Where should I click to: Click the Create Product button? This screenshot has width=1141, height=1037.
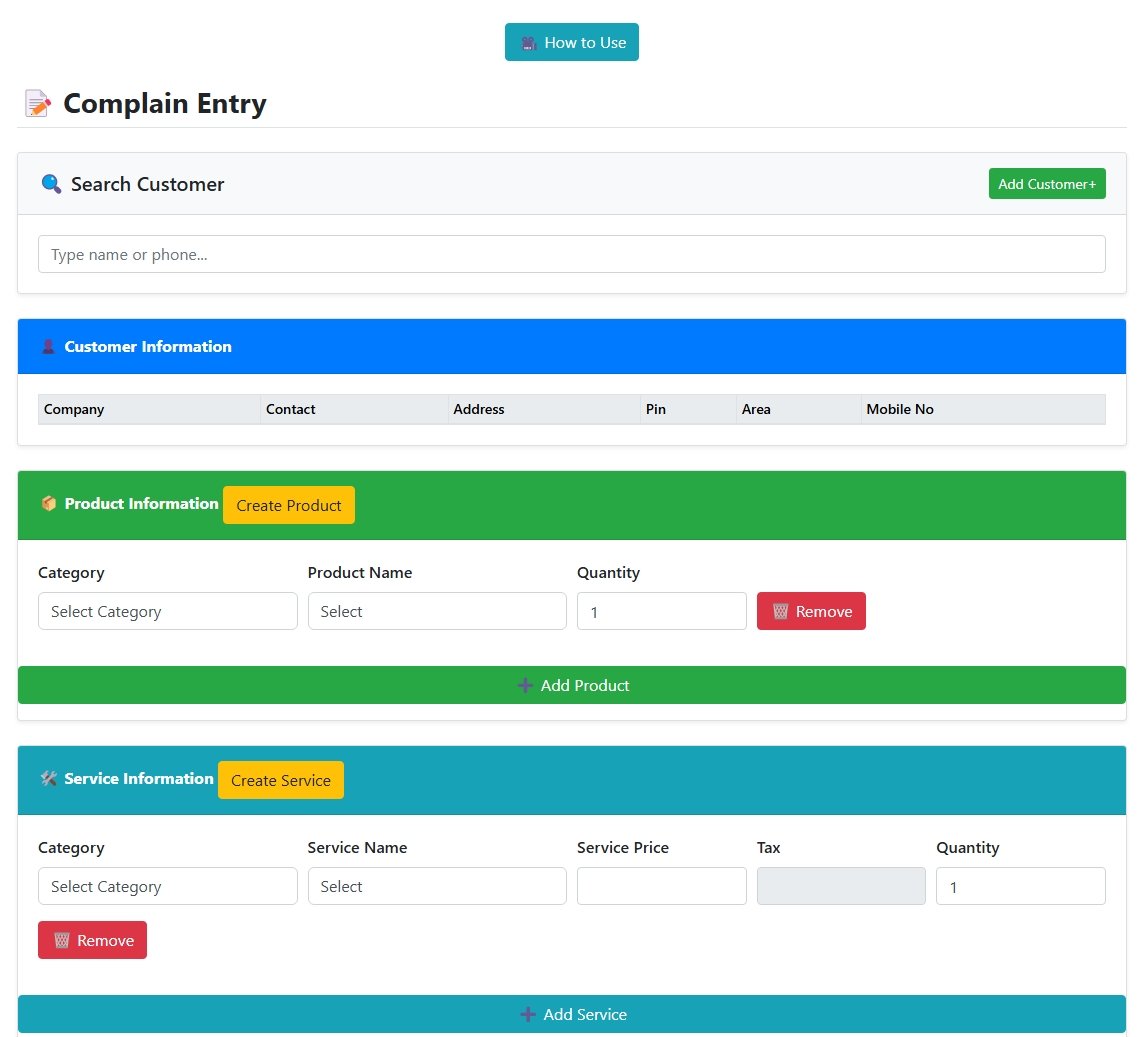289,505
